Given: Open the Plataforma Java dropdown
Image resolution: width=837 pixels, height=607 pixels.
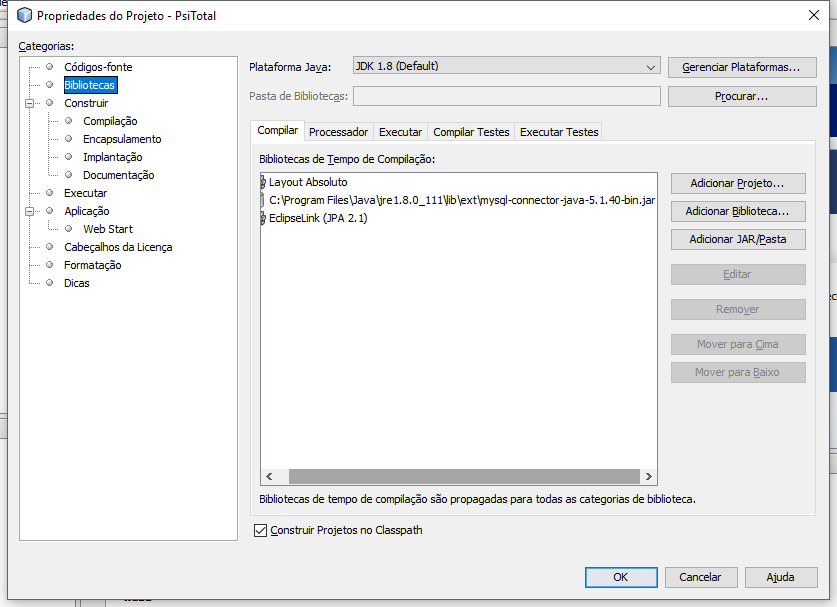Looking at the screenshot, I should pos(507,66).
